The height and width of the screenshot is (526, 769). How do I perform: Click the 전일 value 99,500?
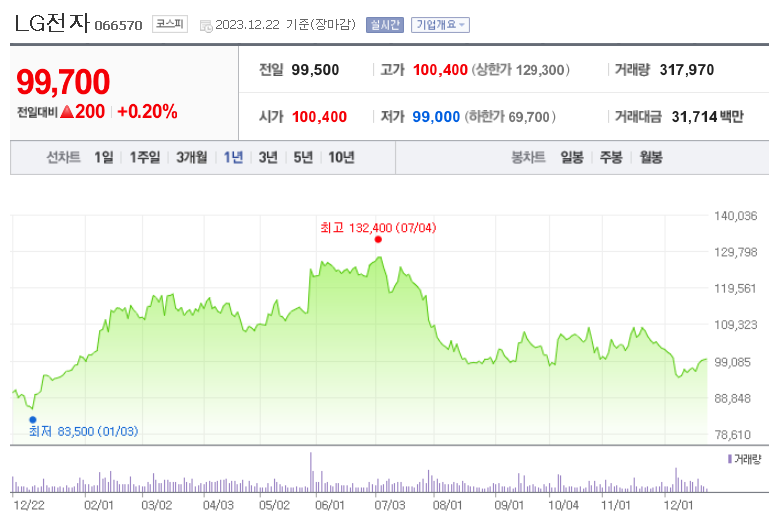(x=315, y=70)
